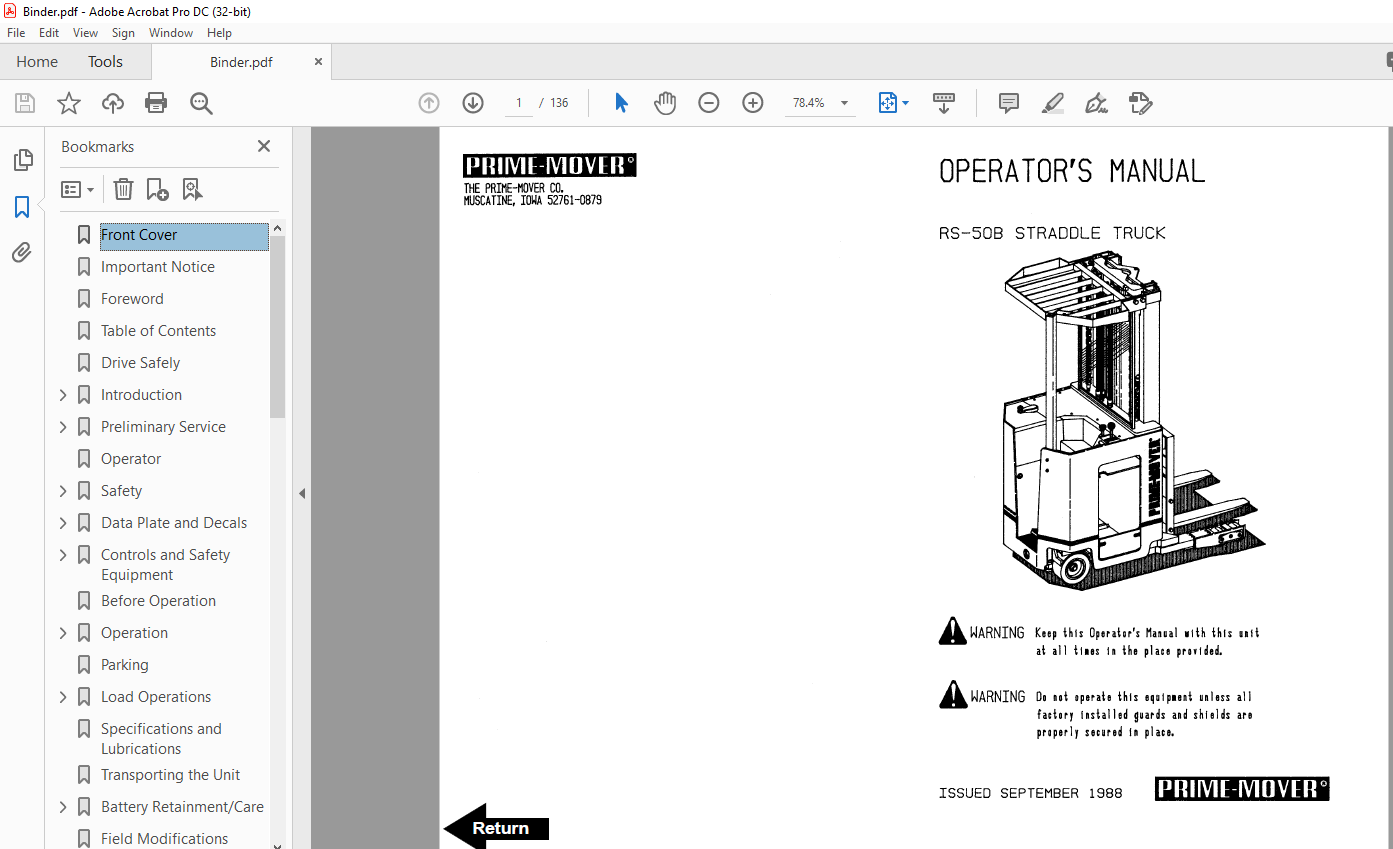
Task: Open the Help menu
Action: 219,33
